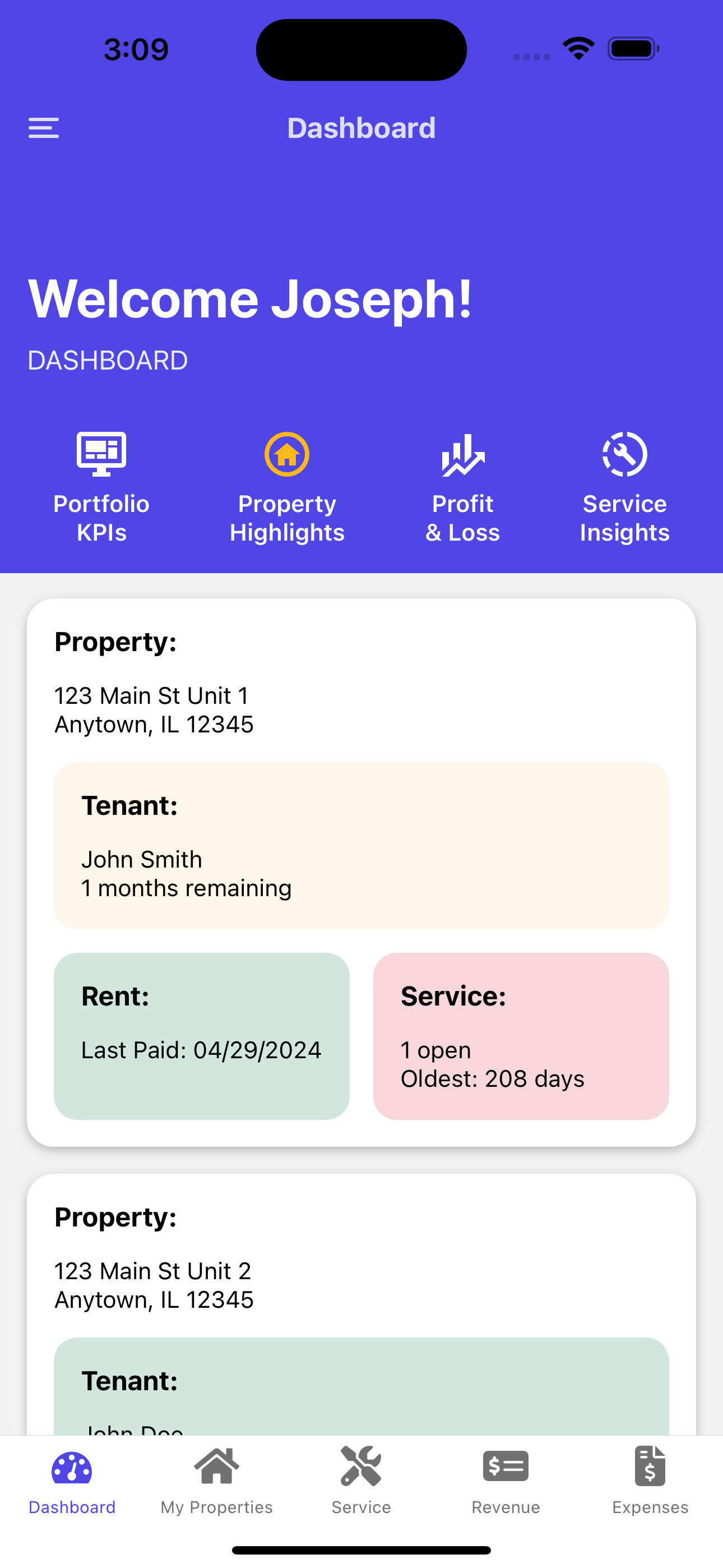Tap the My Properties house icon

217,1467
